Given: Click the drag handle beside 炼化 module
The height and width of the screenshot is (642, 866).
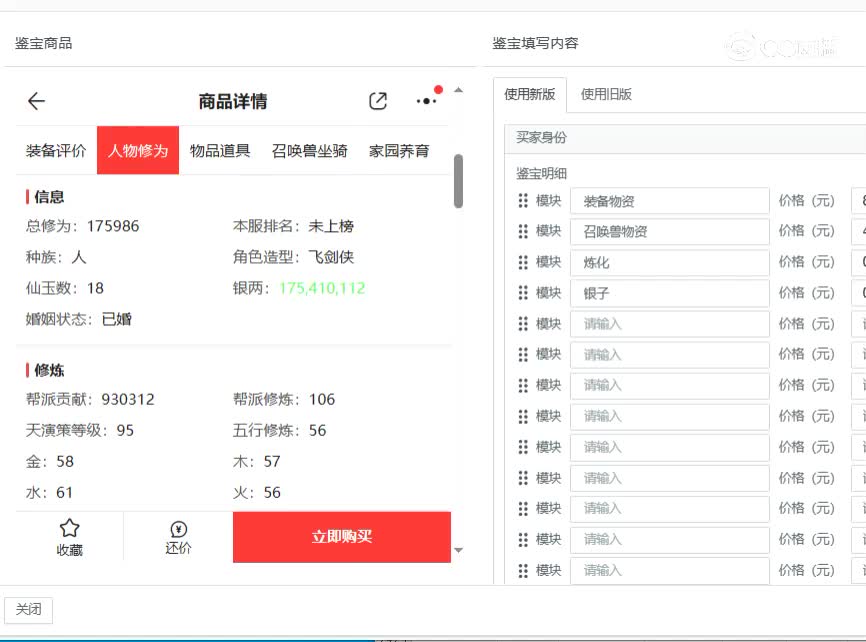Looking at the screenshot, I should 521,262.
